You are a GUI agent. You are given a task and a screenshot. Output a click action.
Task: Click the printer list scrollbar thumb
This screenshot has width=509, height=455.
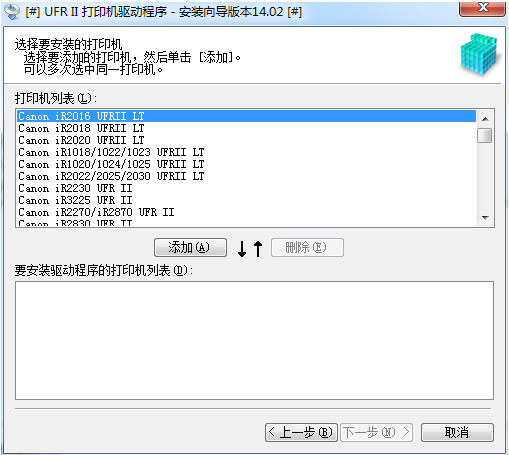[485, 136]
